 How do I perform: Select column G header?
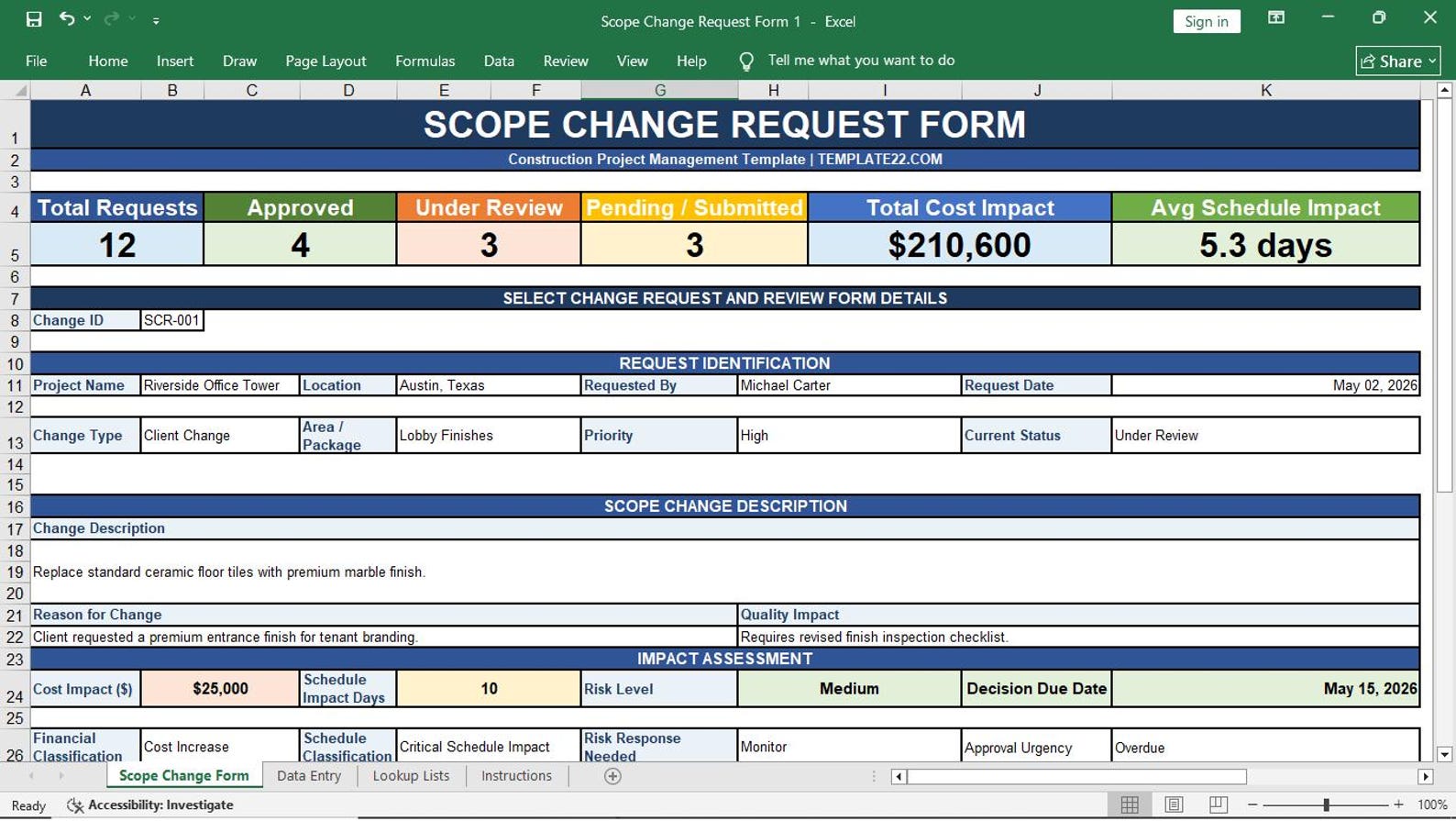pyautogui.click(x=659, y=90)
